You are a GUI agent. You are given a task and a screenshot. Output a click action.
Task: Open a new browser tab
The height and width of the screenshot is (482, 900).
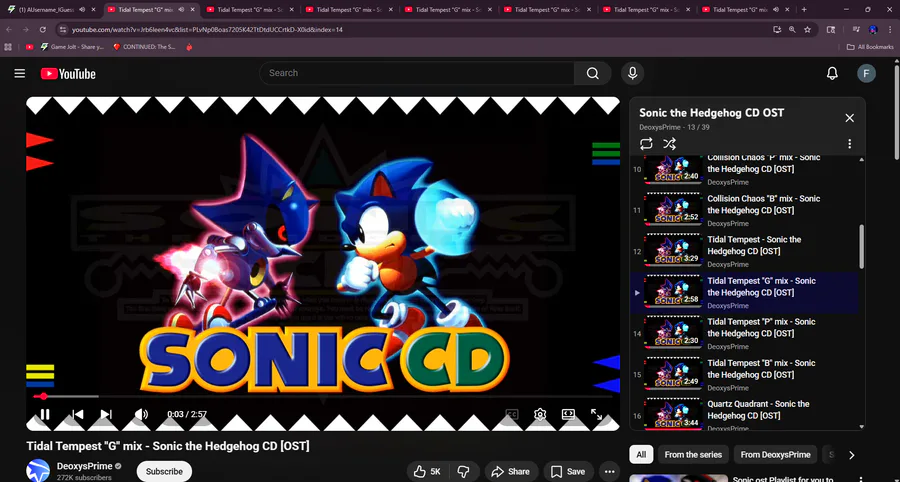(804, 10)
